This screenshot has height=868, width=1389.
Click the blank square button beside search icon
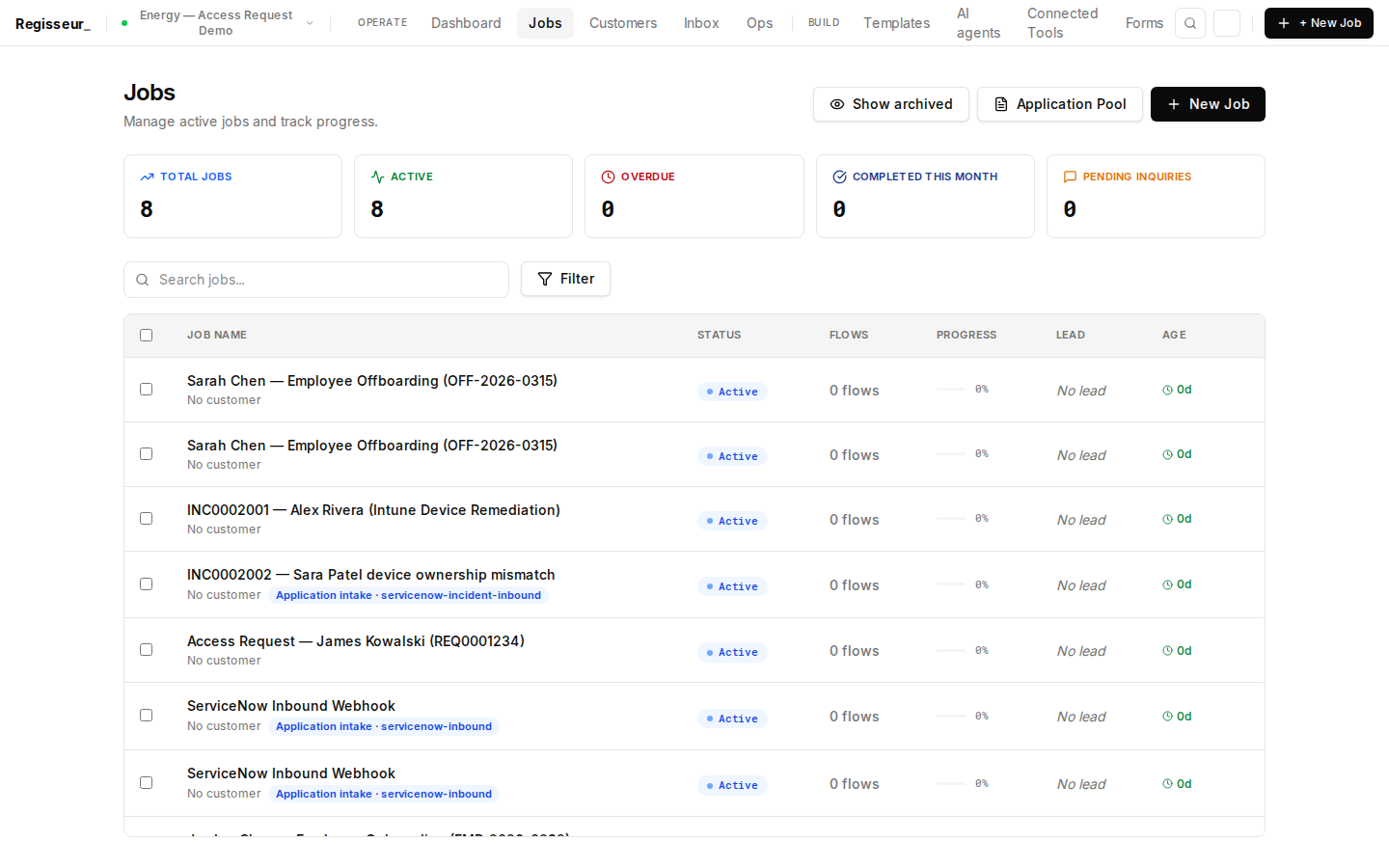(1227, 23)
